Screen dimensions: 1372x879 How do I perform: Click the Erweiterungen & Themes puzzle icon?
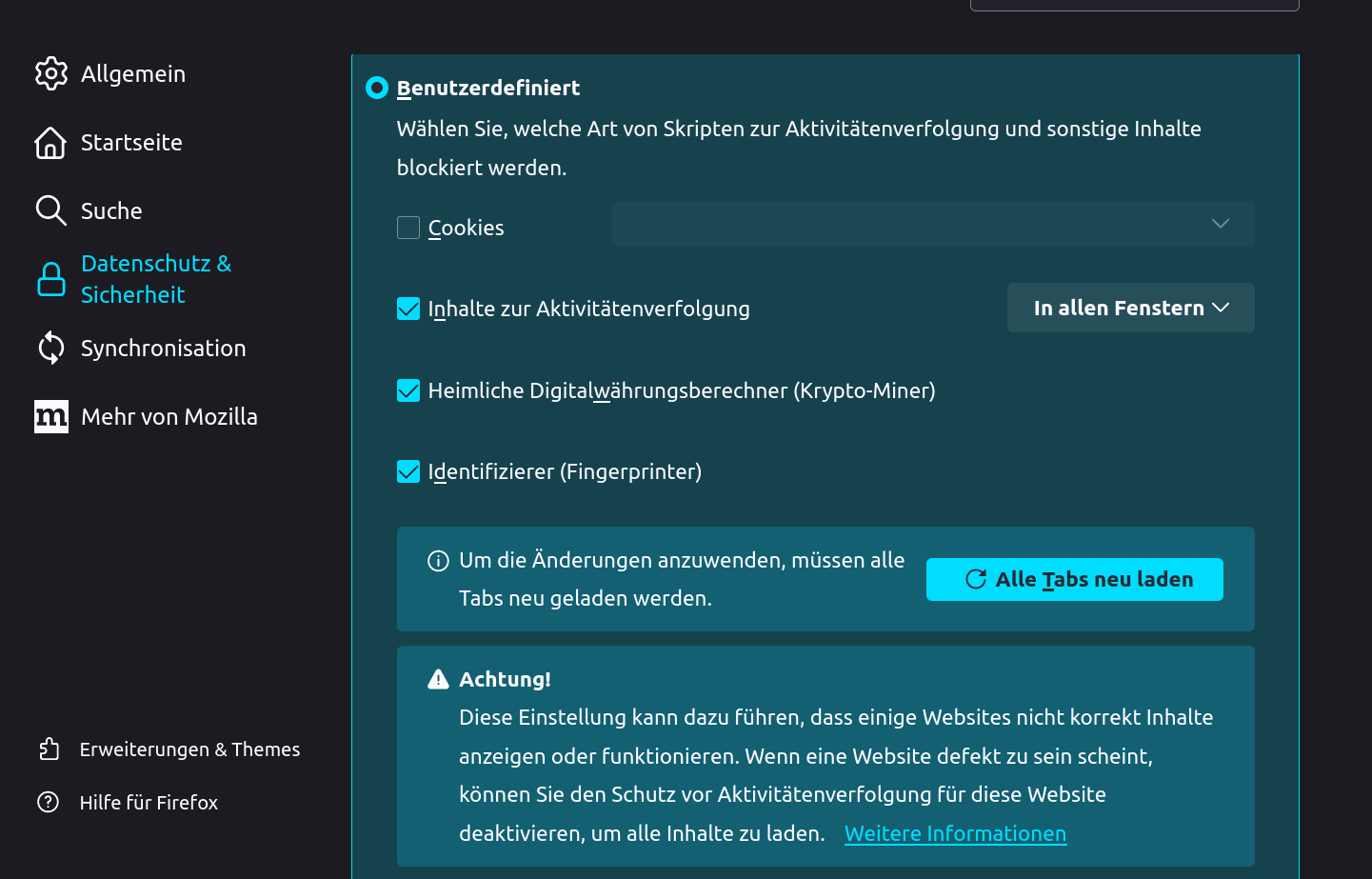point(49,749)
